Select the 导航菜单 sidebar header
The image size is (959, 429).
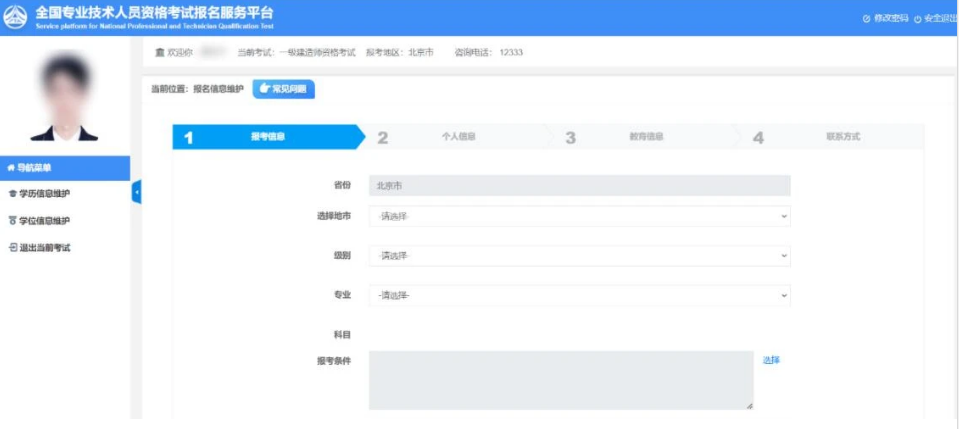click(65, 168)
